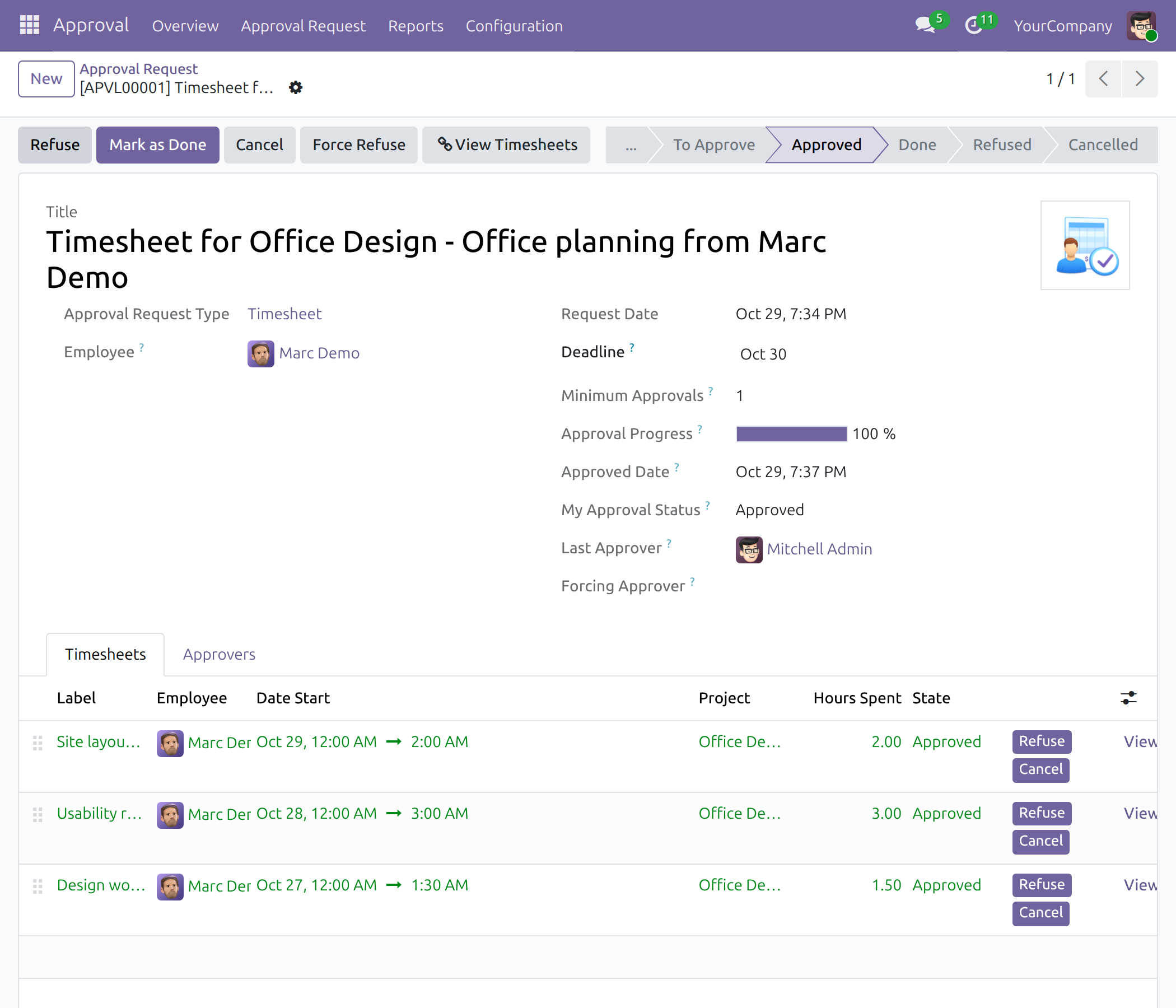Image resolution: width=1176 pixels, height=1008 pixels.
Task: Follow the Approval Request breadcrumb link
Action: [138, 69]
